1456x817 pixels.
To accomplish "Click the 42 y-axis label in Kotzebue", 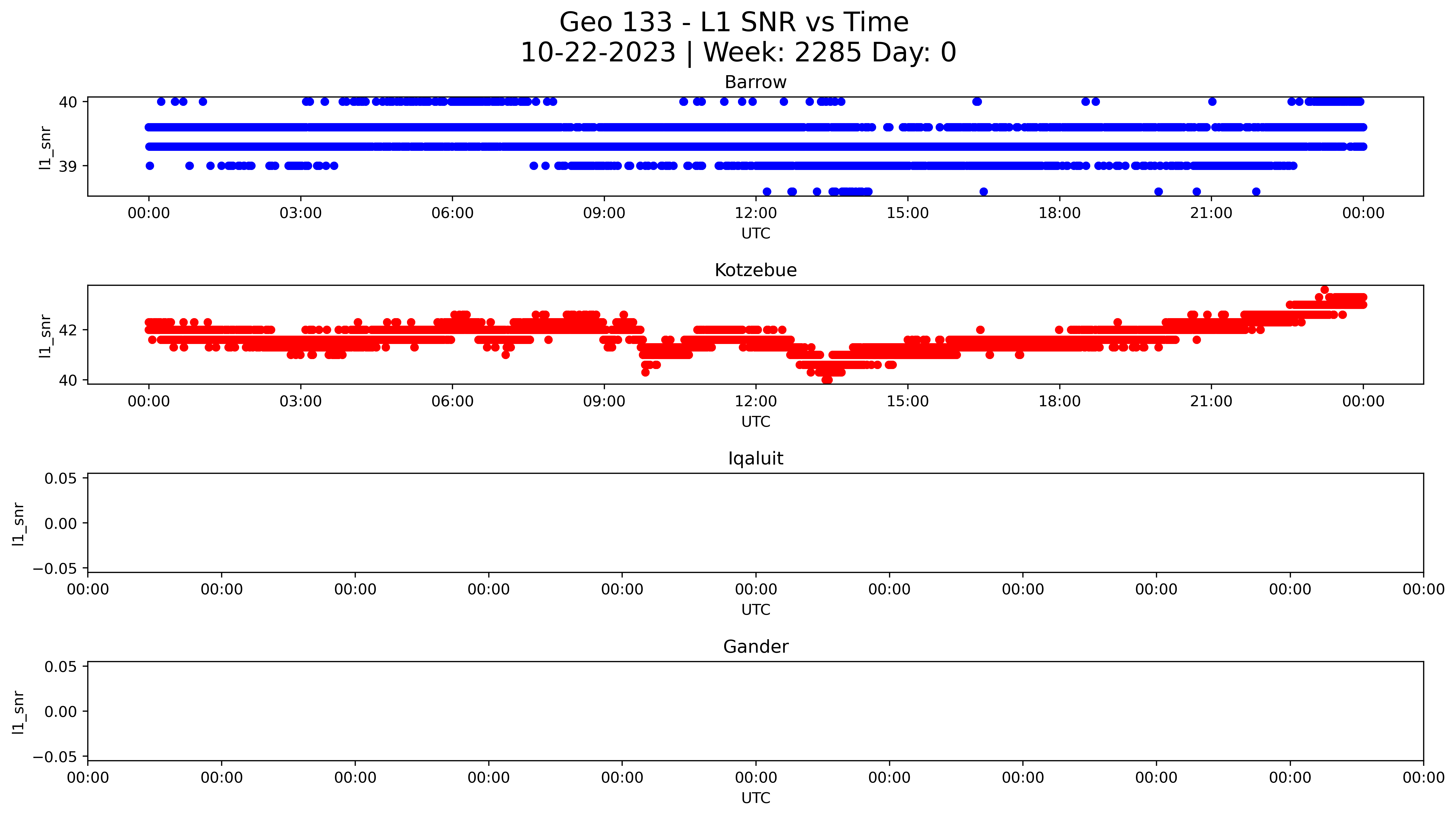I will coord(68,330).
